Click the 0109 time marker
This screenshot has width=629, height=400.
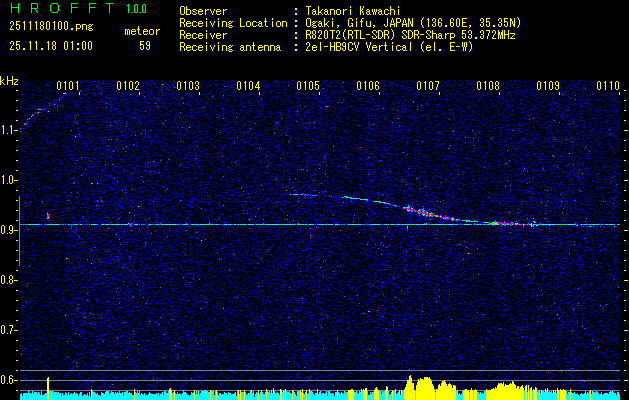(x=548, y=86)
